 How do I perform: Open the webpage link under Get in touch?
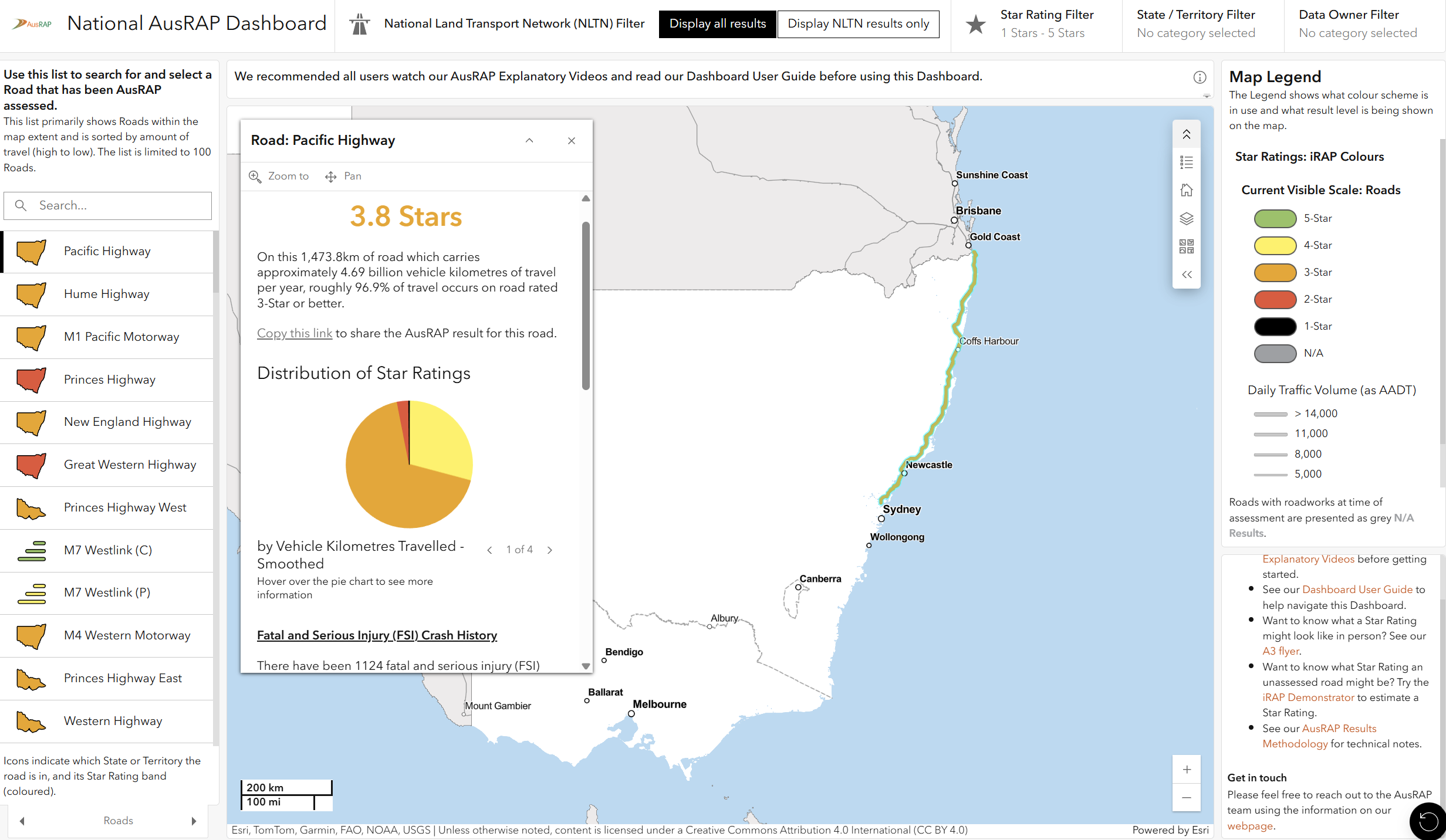1250,826
